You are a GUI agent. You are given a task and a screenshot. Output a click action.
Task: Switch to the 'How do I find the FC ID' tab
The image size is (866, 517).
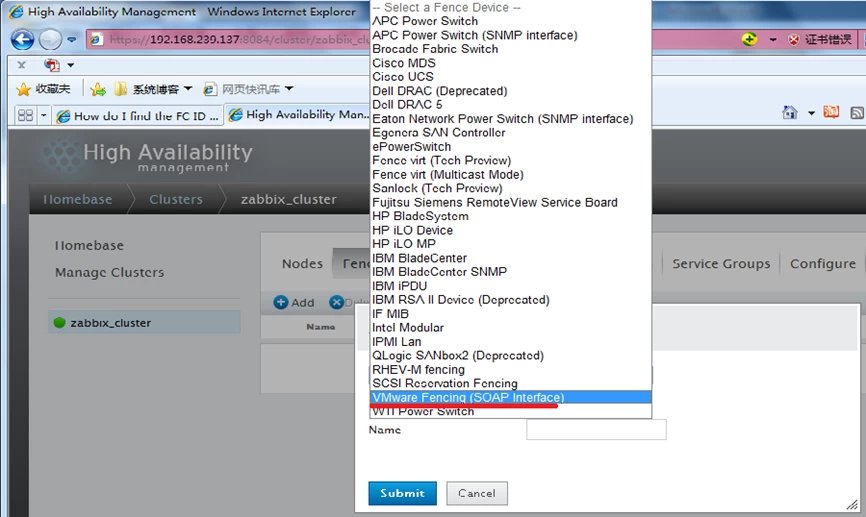pos(138,116)
